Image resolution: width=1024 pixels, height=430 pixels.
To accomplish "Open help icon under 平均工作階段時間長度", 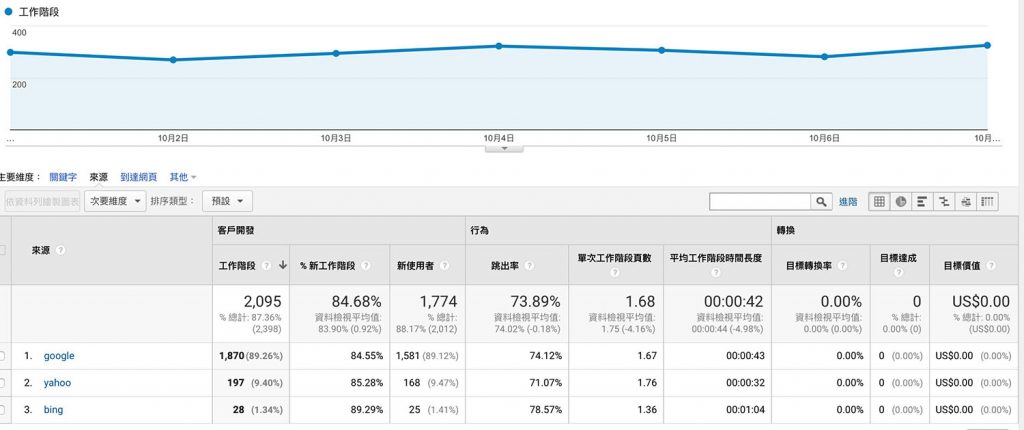I will (716, 273).
